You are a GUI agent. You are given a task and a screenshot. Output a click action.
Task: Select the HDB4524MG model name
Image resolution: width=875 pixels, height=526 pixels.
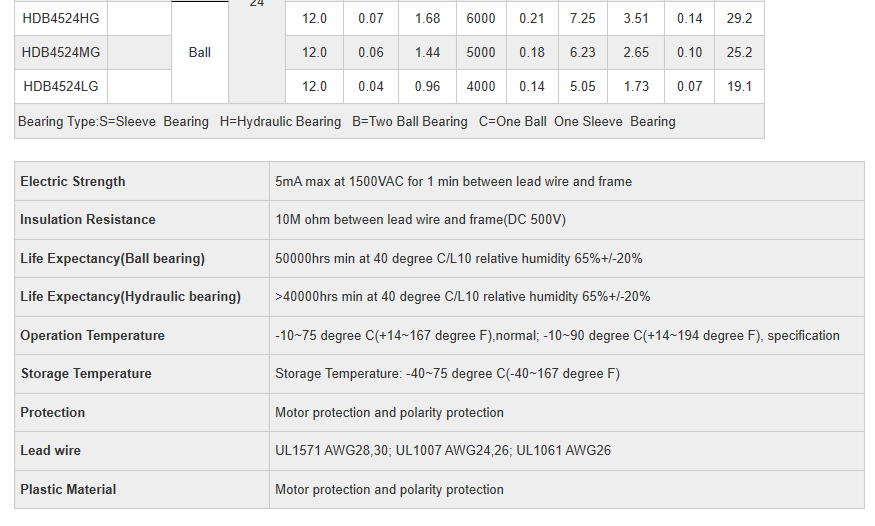pos(60,52)
